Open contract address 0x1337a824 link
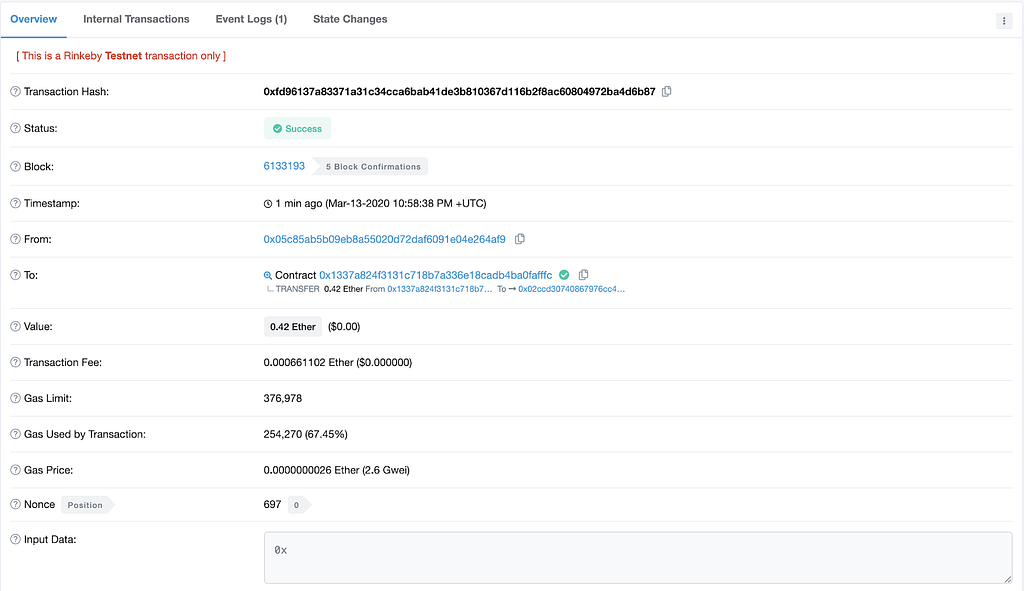The image size is (1024, 591). click(x=436, y=275)
